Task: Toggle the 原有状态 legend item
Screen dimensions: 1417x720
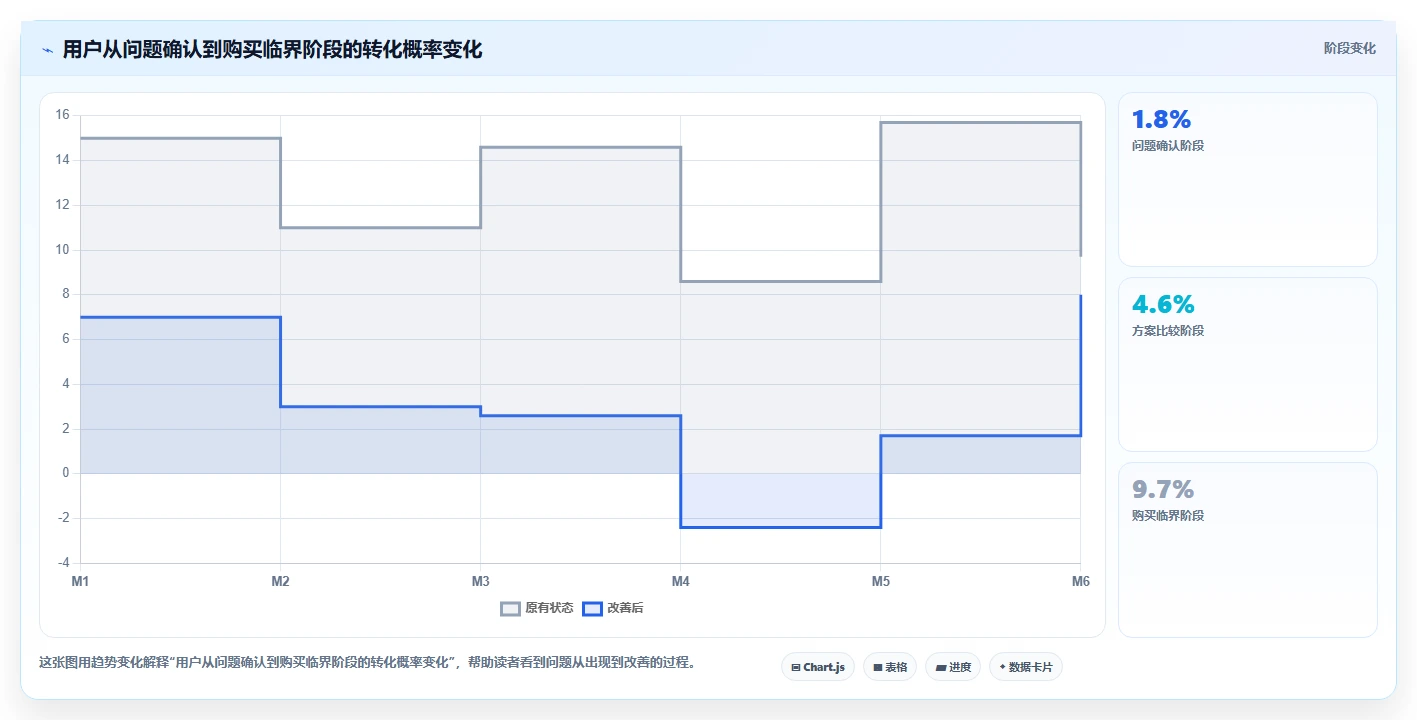Action: [537, 608]
